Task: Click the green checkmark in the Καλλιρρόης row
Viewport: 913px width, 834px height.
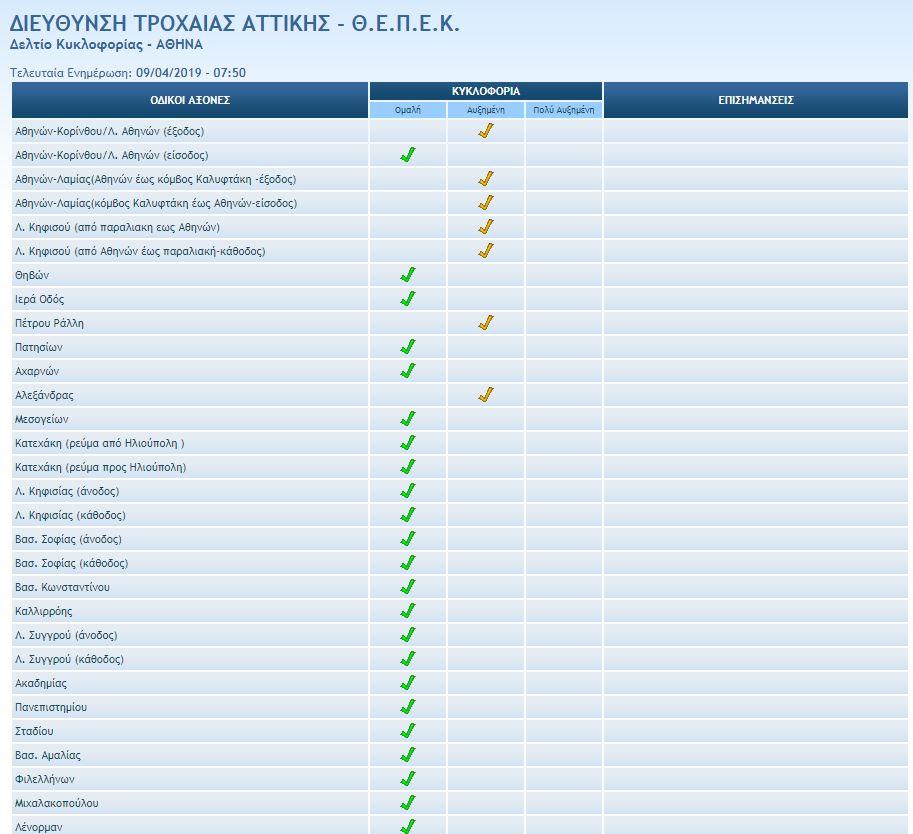Action: (x=408, y=611)
